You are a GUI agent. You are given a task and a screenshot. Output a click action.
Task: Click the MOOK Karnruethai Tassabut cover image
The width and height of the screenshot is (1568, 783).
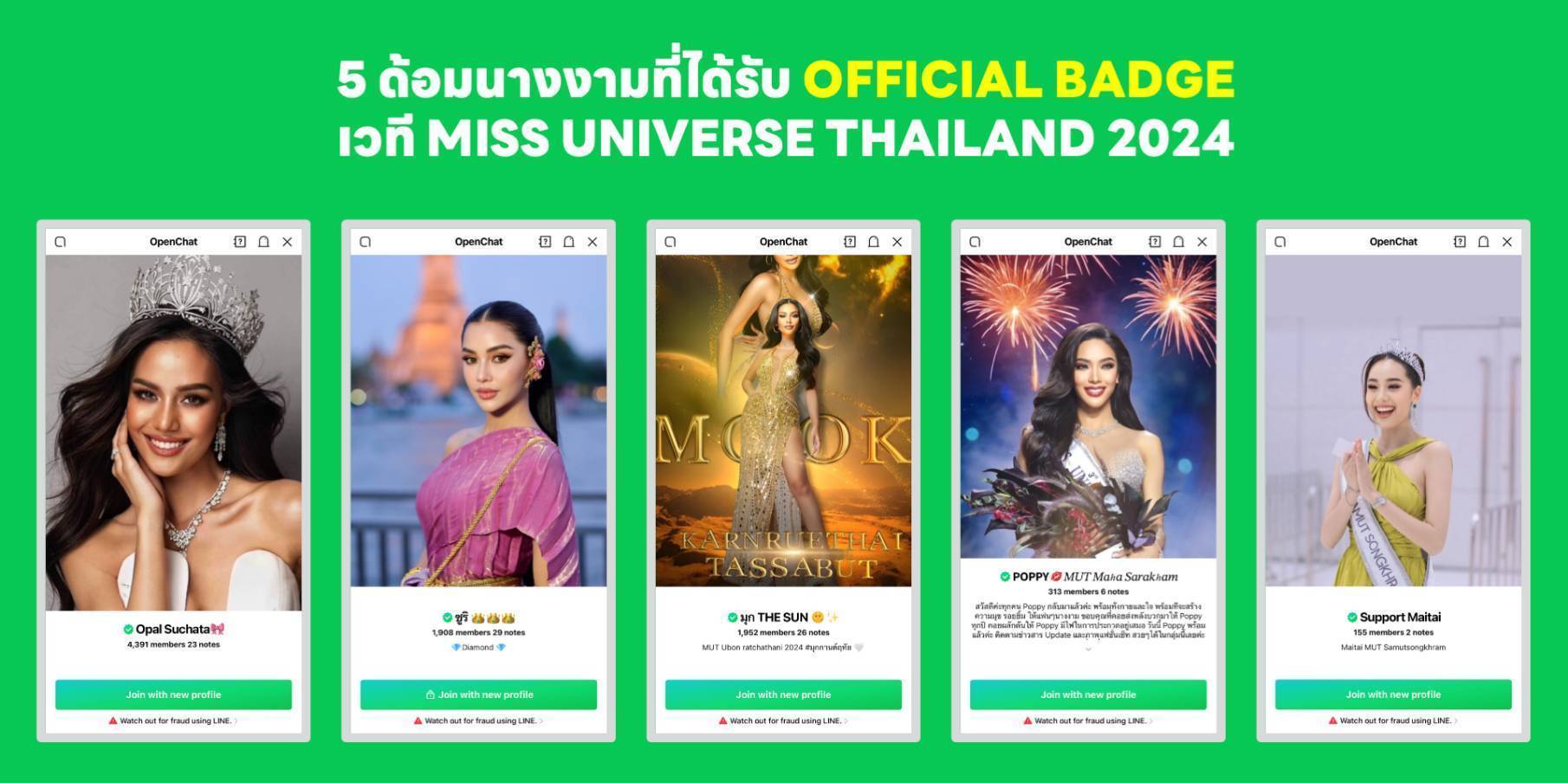[783, 420]
